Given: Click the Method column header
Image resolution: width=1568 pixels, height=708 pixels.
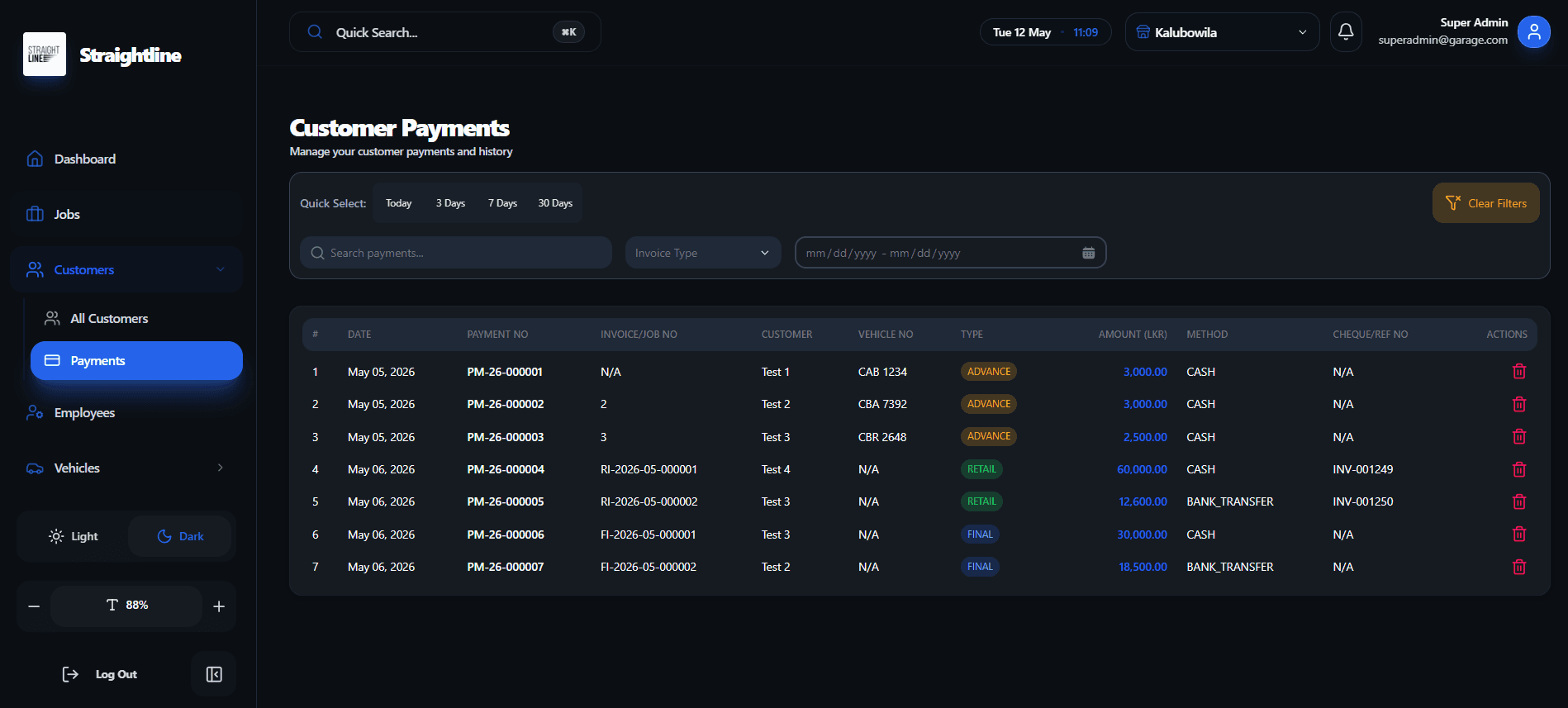Looking at the screenshot, I should point(1207,335).
